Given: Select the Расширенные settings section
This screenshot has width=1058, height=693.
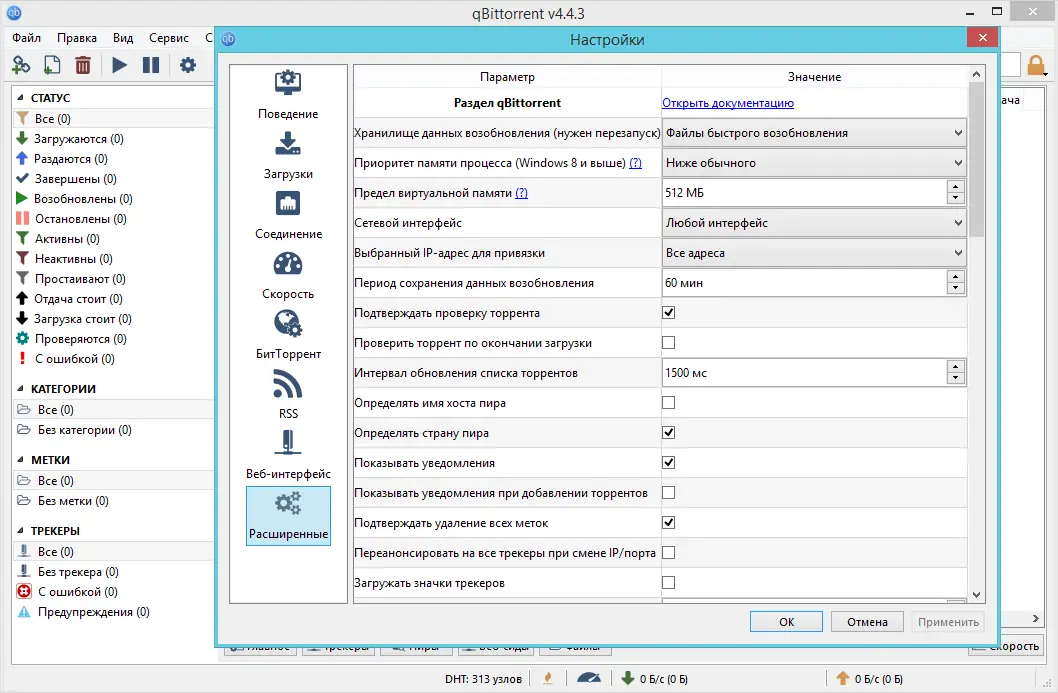Looking at the screenshot, I should tap(288, 516).
